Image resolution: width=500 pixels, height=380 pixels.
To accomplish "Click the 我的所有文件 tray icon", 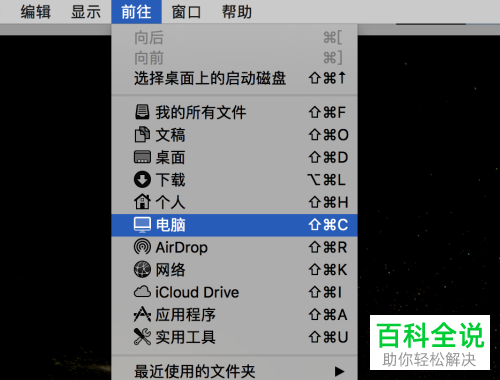I will [x=142, y=112].
